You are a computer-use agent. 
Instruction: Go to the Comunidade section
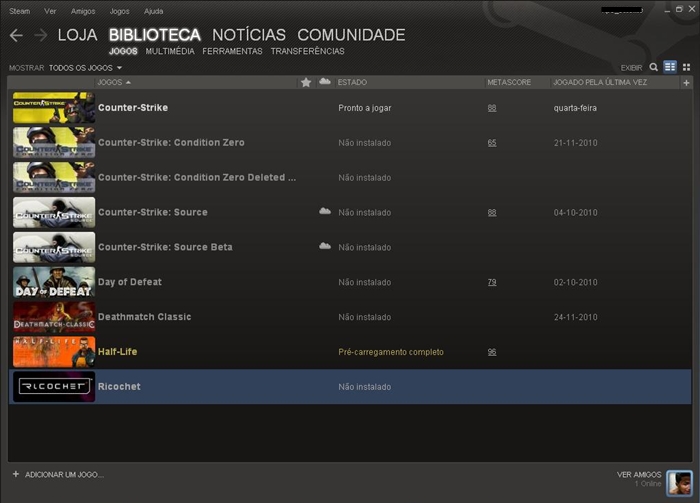coord(351,35)
